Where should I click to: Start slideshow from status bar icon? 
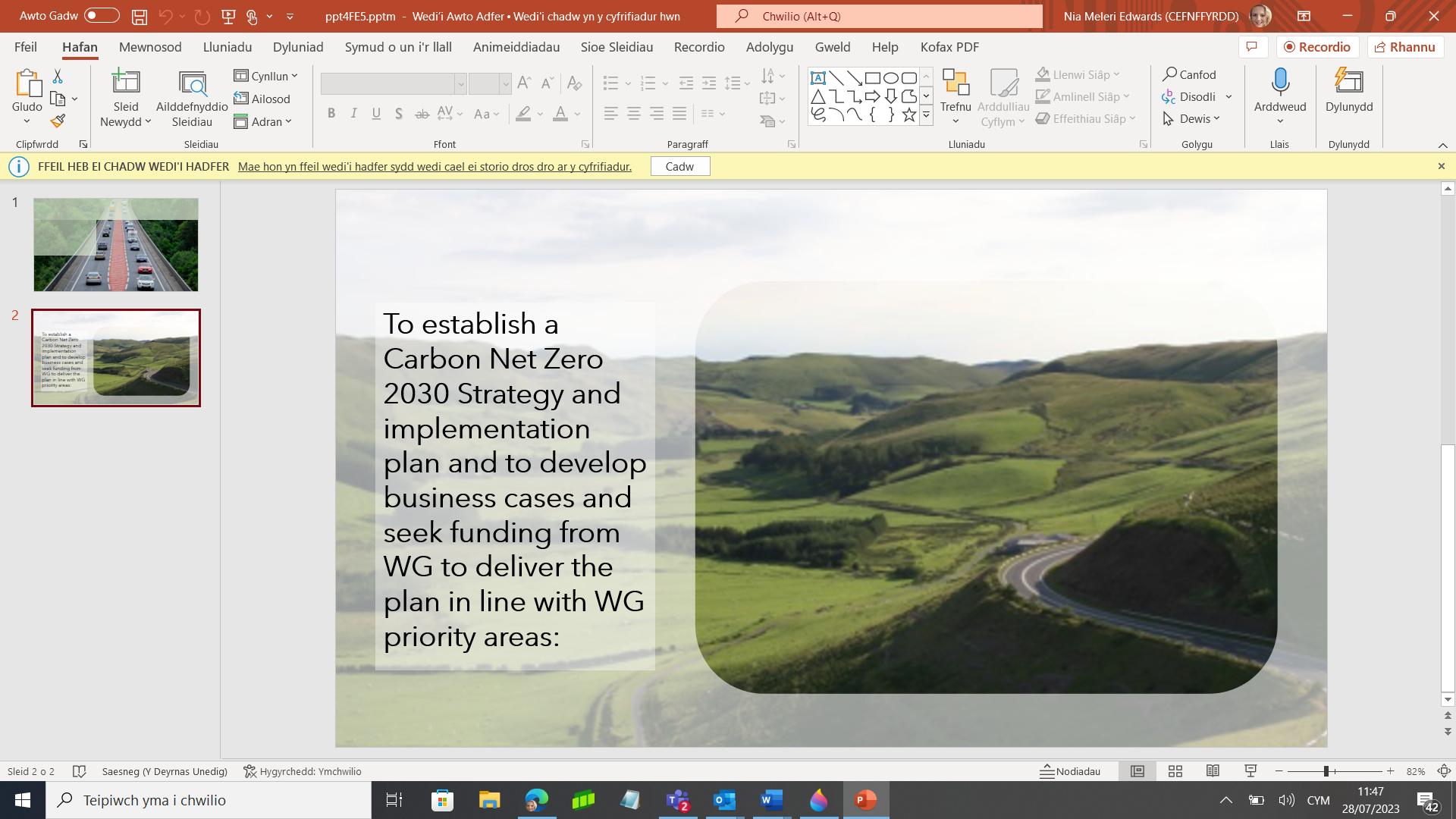coord(1250,771)
